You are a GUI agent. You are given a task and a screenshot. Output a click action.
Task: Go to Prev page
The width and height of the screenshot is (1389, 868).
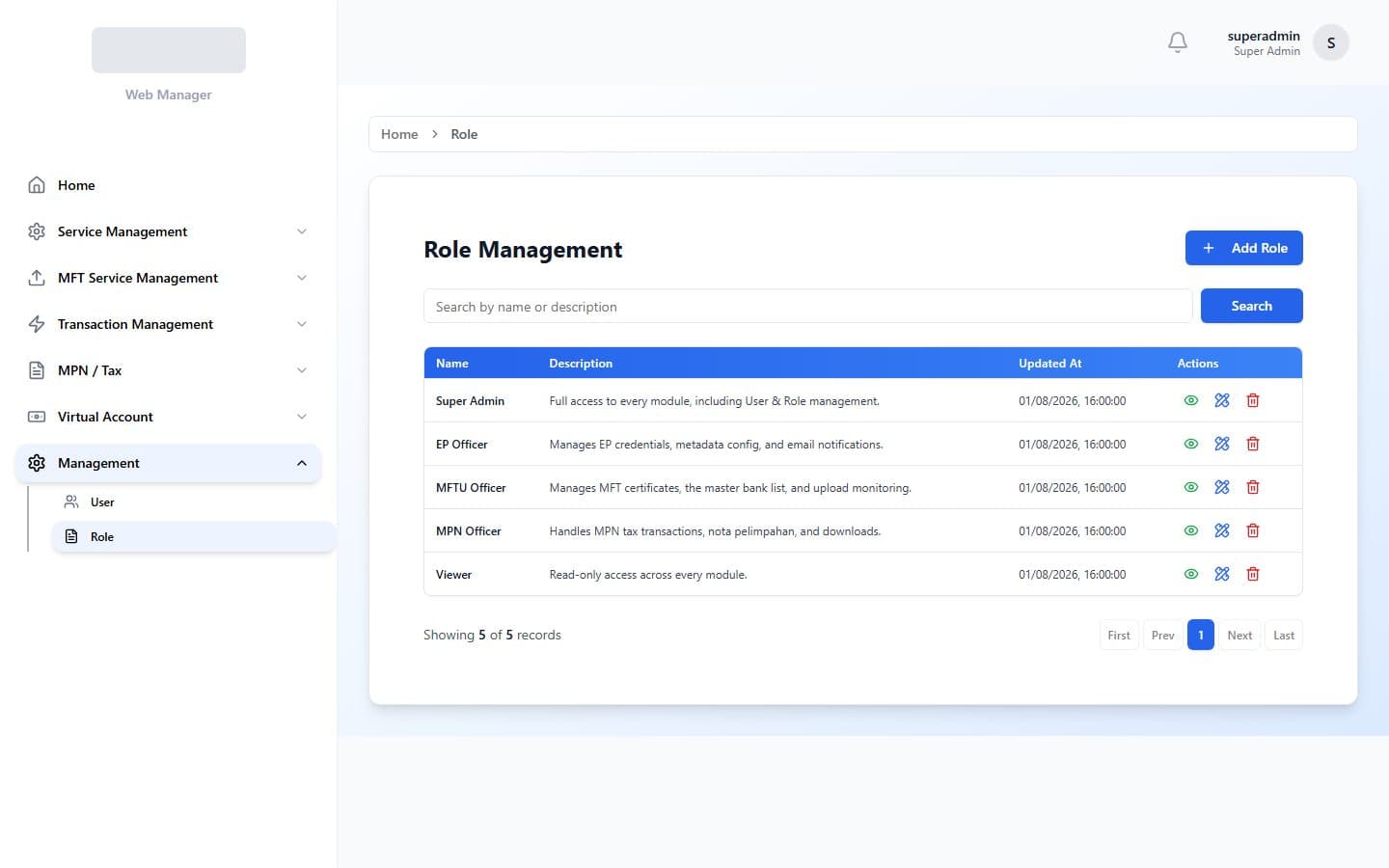pos(1163,635)
